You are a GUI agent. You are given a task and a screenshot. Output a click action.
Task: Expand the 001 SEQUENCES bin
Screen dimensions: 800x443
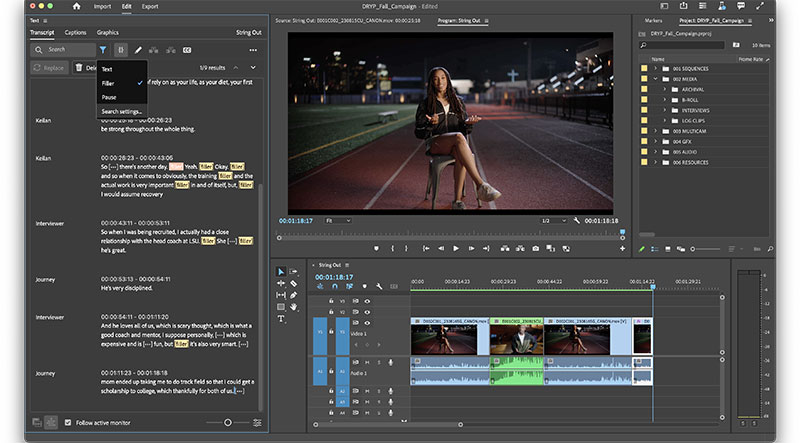tap(656, 68)
